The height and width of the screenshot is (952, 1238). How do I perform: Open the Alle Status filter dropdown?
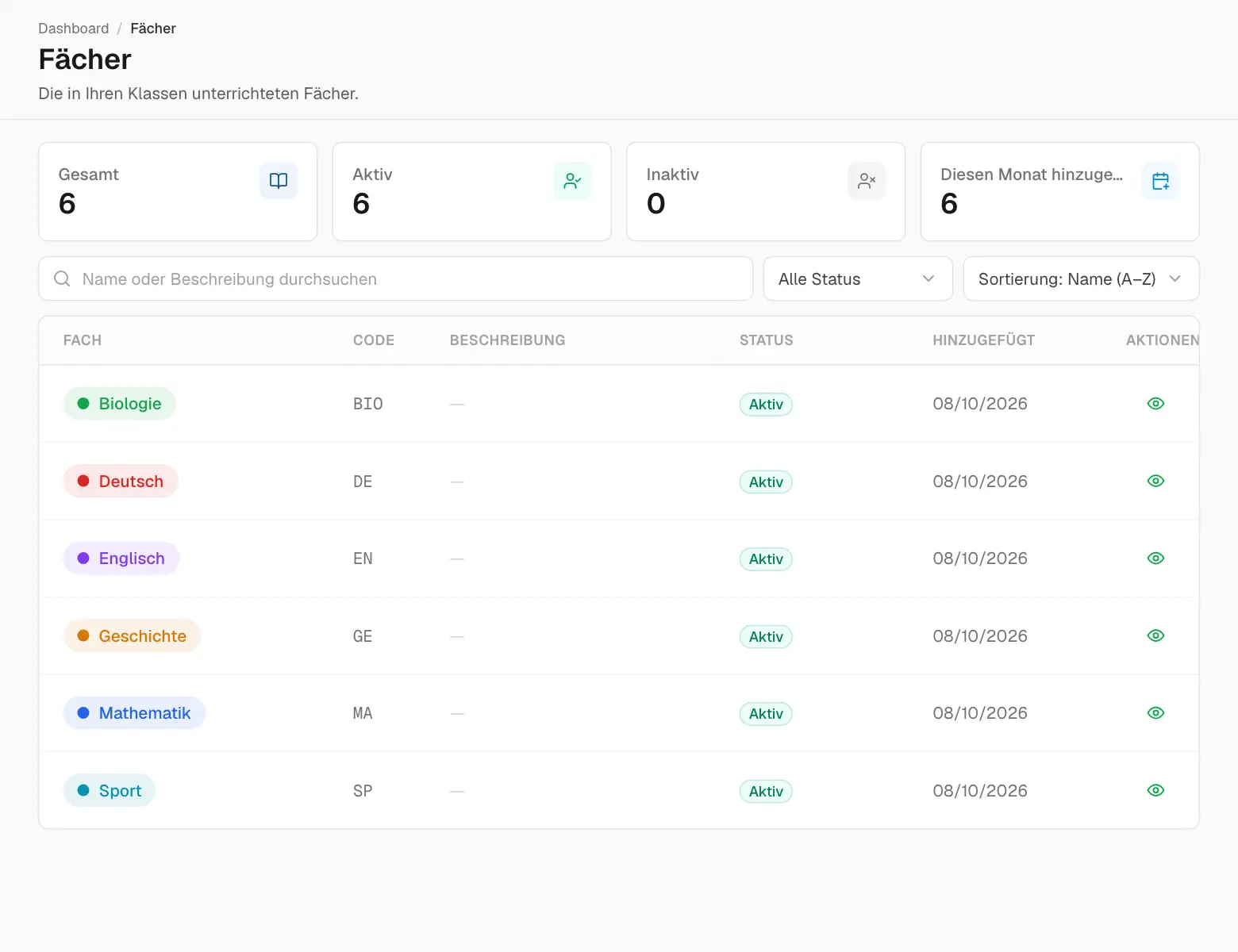(x=858, y=278)
